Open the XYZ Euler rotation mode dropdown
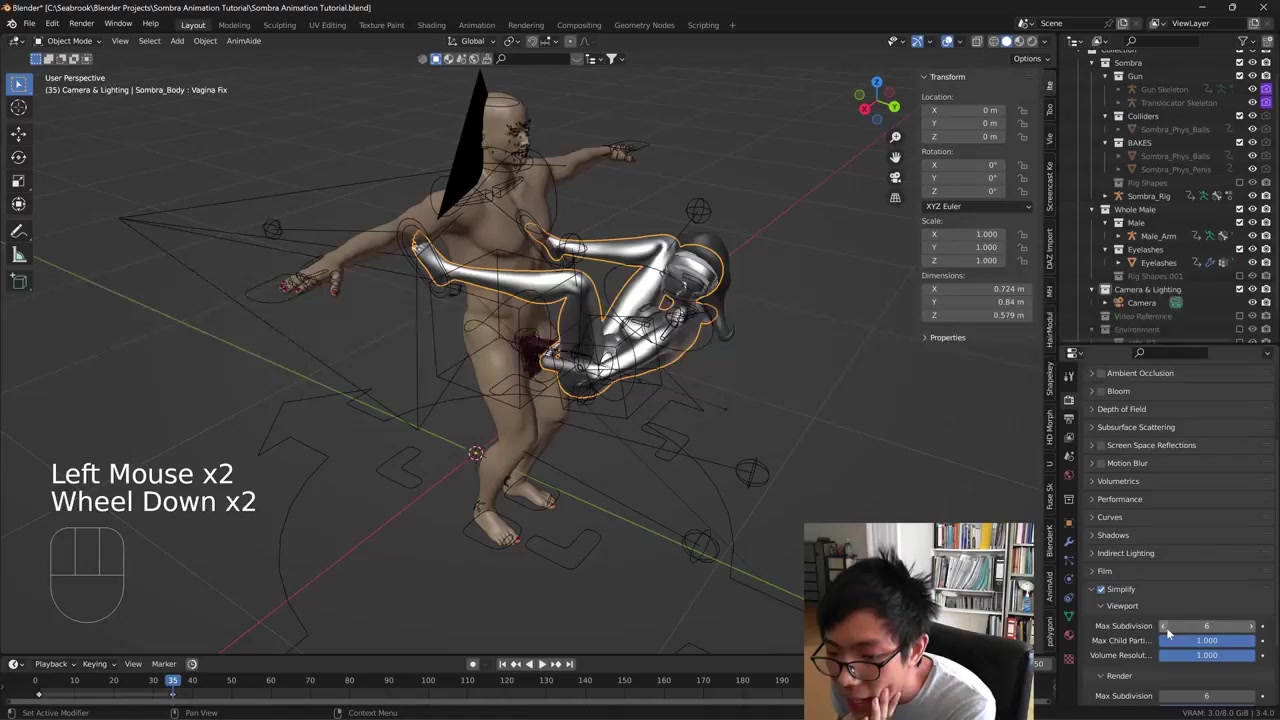This screenshot has width=1280, height=720. (977, 206)
